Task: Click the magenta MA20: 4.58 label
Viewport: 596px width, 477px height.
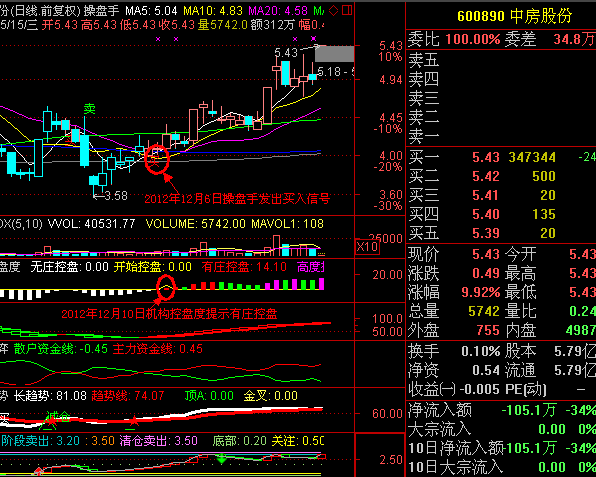Action: [x=278, y=11]
